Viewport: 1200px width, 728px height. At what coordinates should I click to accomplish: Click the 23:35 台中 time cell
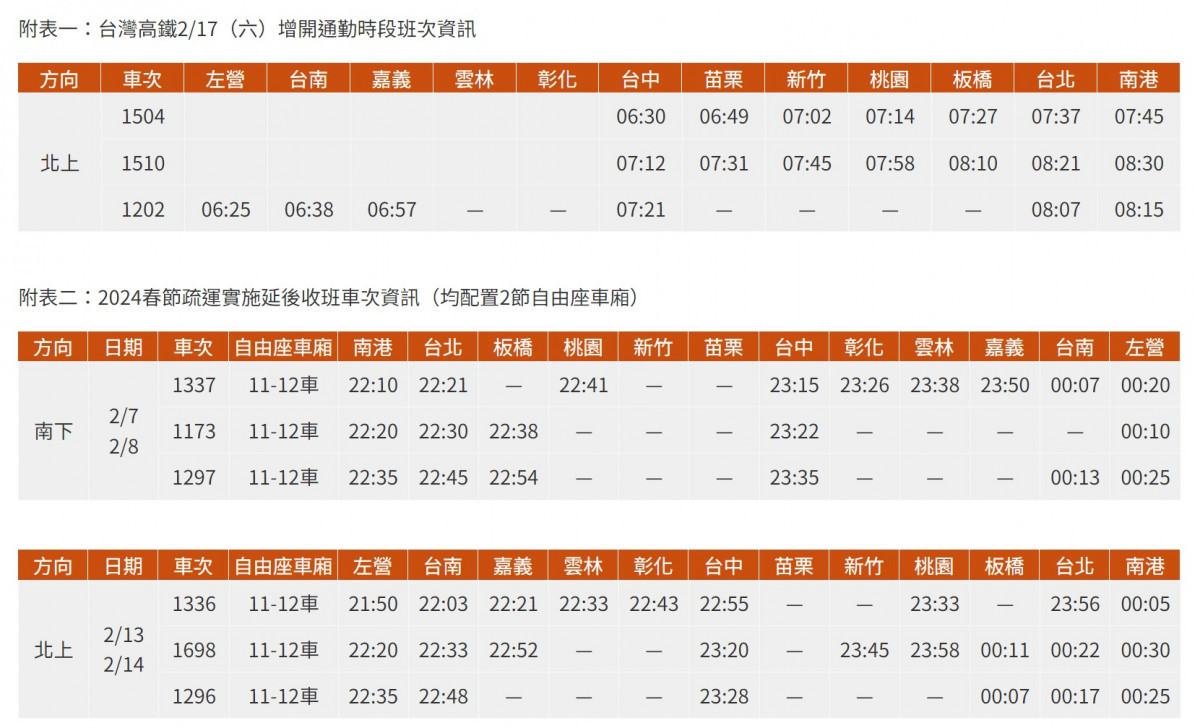point(794,478)
